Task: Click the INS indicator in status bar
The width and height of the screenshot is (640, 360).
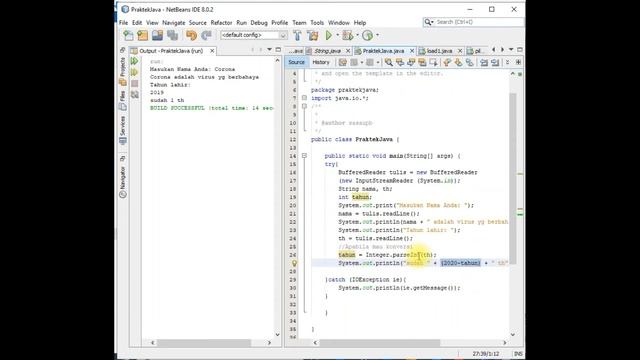Action: click(x=518, y=353)
